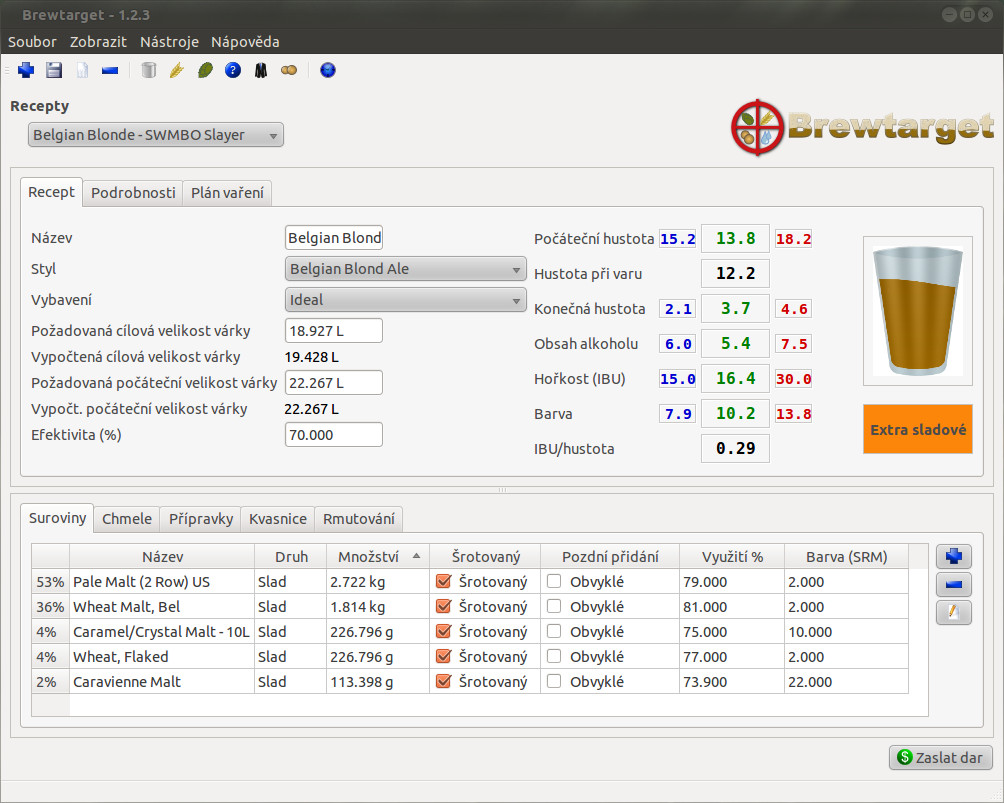Viewport: 1004px width, 803px height.
Task: Select the Suroviny tab
Action: point(57,518)
